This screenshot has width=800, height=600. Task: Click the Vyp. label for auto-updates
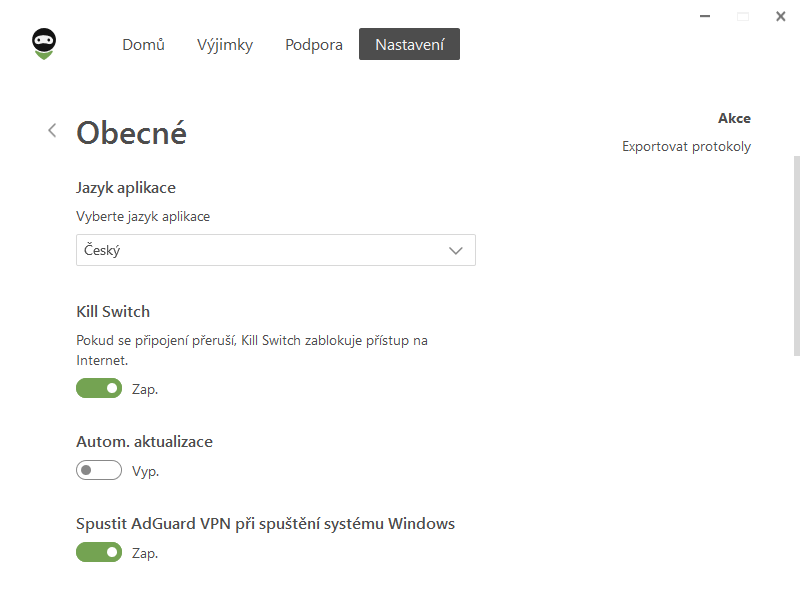point(145,471)
